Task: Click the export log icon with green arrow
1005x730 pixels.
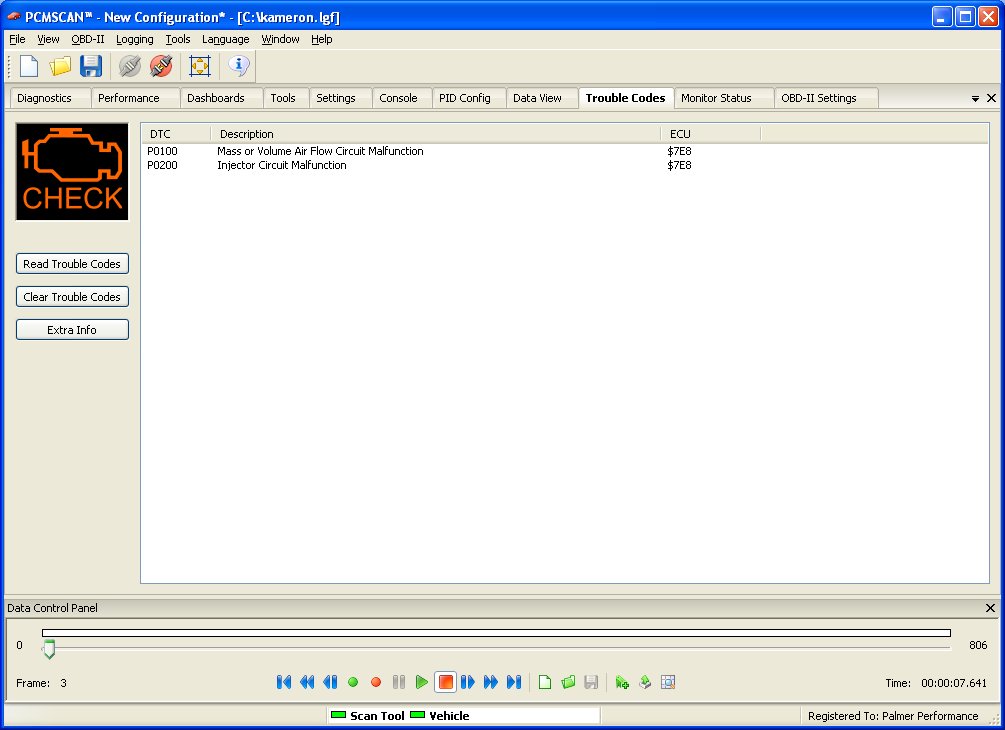Action: [x=645, y=682]
